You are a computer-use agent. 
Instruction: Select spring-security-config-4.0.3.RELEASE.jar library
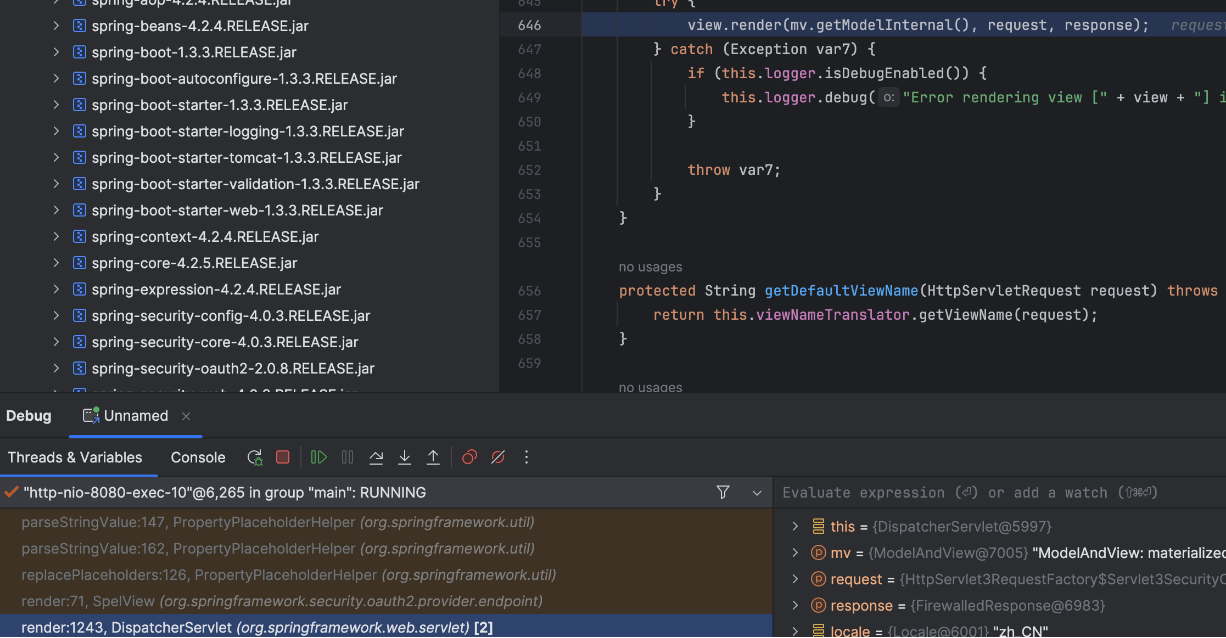pos(231,315)
